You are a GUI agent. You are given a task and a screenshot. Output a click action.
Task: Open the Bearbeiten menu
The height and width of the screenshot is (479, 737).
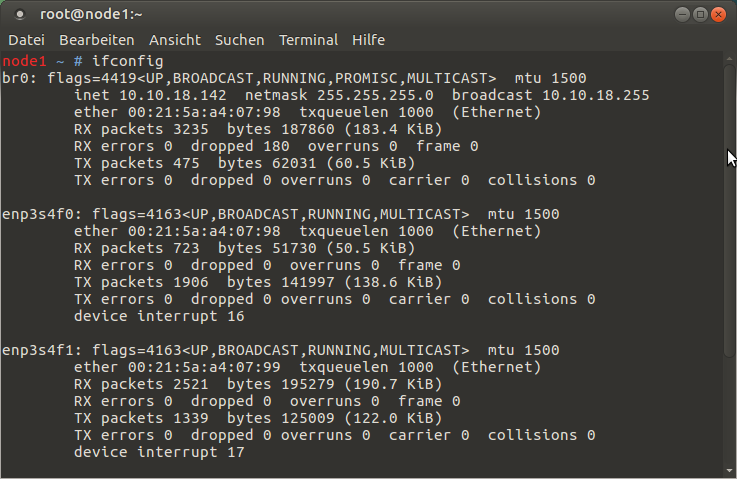point(96,40)
